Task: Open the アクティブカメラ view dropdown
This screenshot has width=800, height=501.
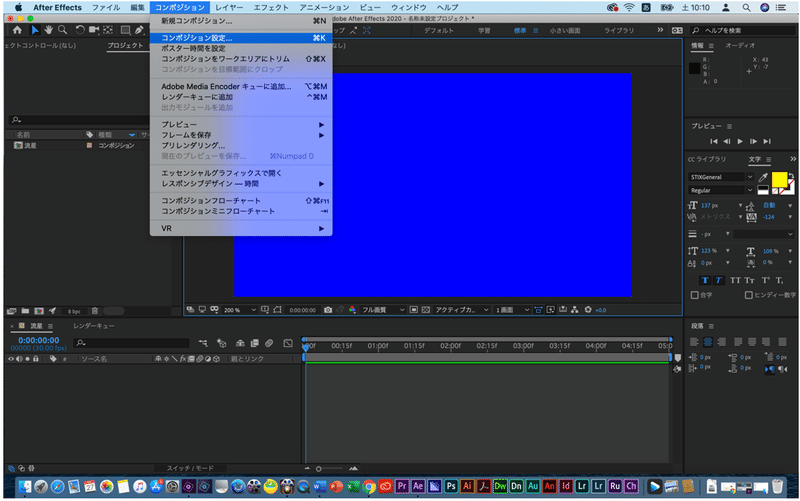Action: click(x=461, y=310)
